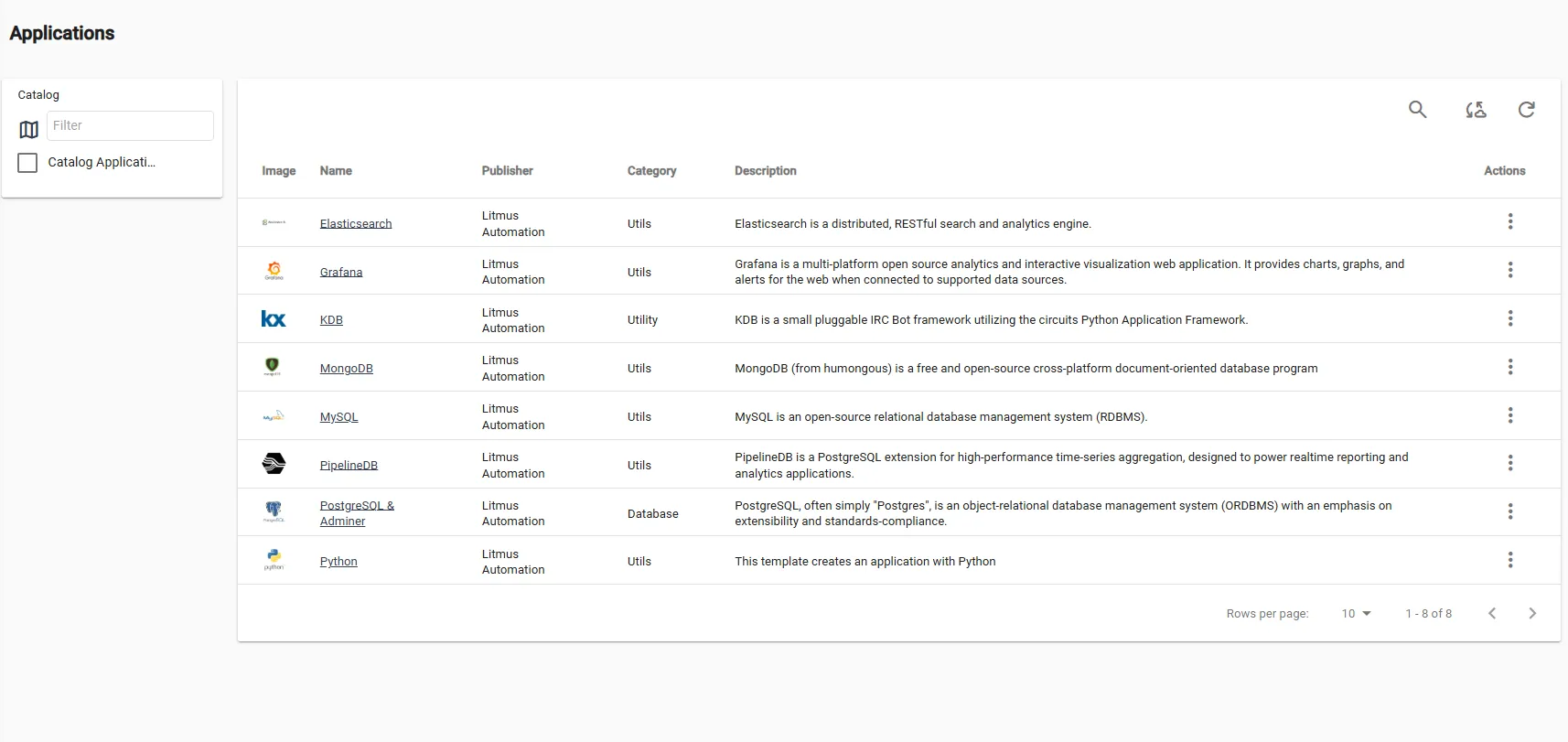The height and width of the screenshot is (742, 1568).
Task: Open actions menu for PostgreSQL & Adminer row
Action: pos(1510,511)
